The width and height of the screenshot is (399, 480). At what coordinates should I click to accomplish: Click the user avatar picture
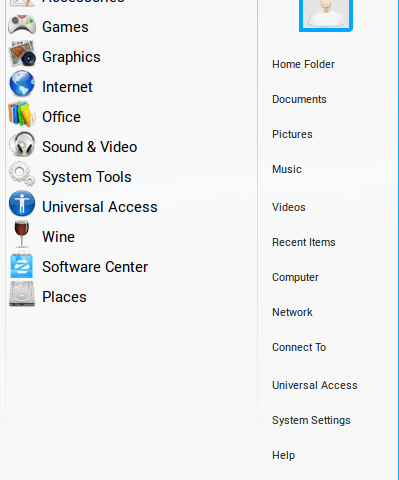pyautogui.click(x=326, y=15)
